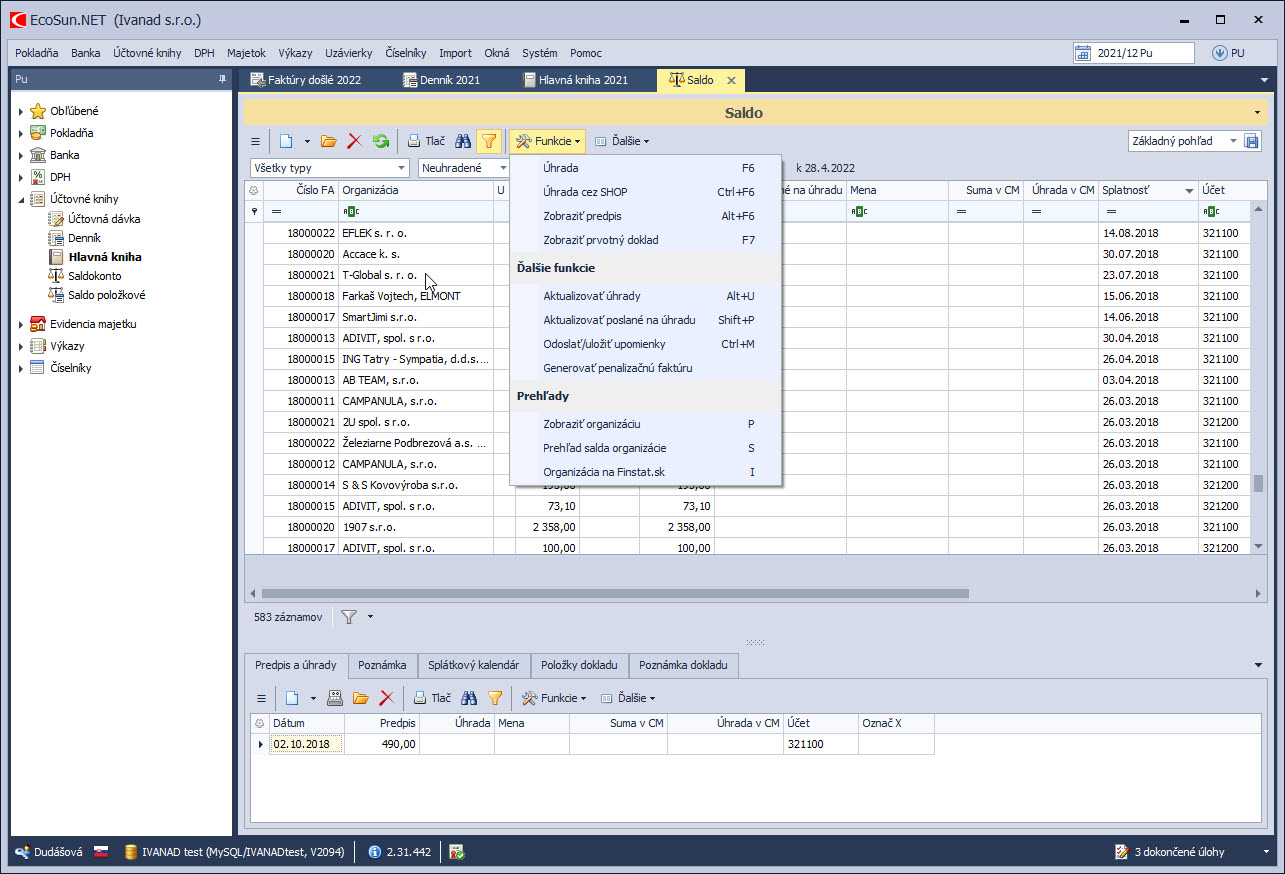Toggle the filter funnel in the toolbar
The height and width of the screenshot is (874, 1285).
pyautogui.click(x=489, y=140)
